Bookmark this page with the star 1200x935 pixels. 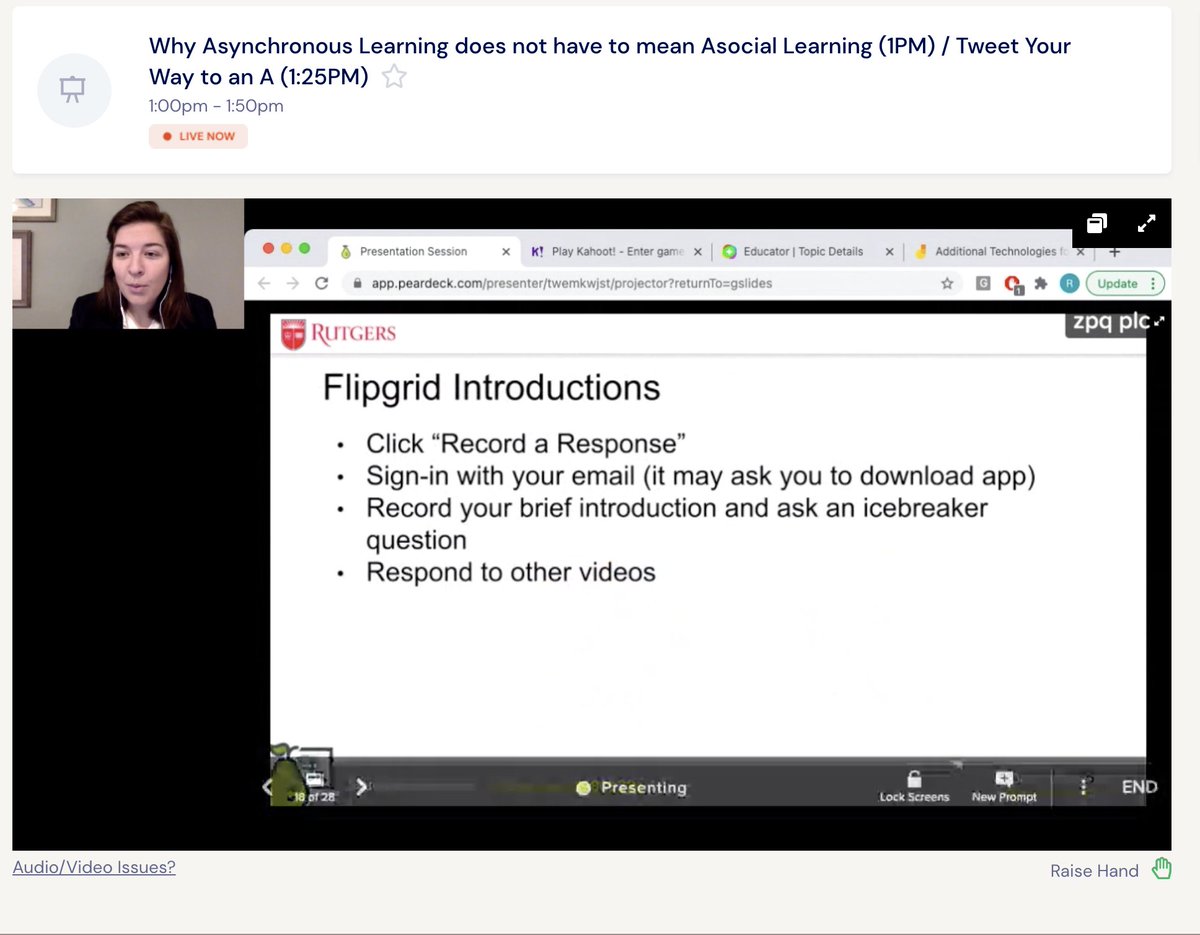[947, 284]
